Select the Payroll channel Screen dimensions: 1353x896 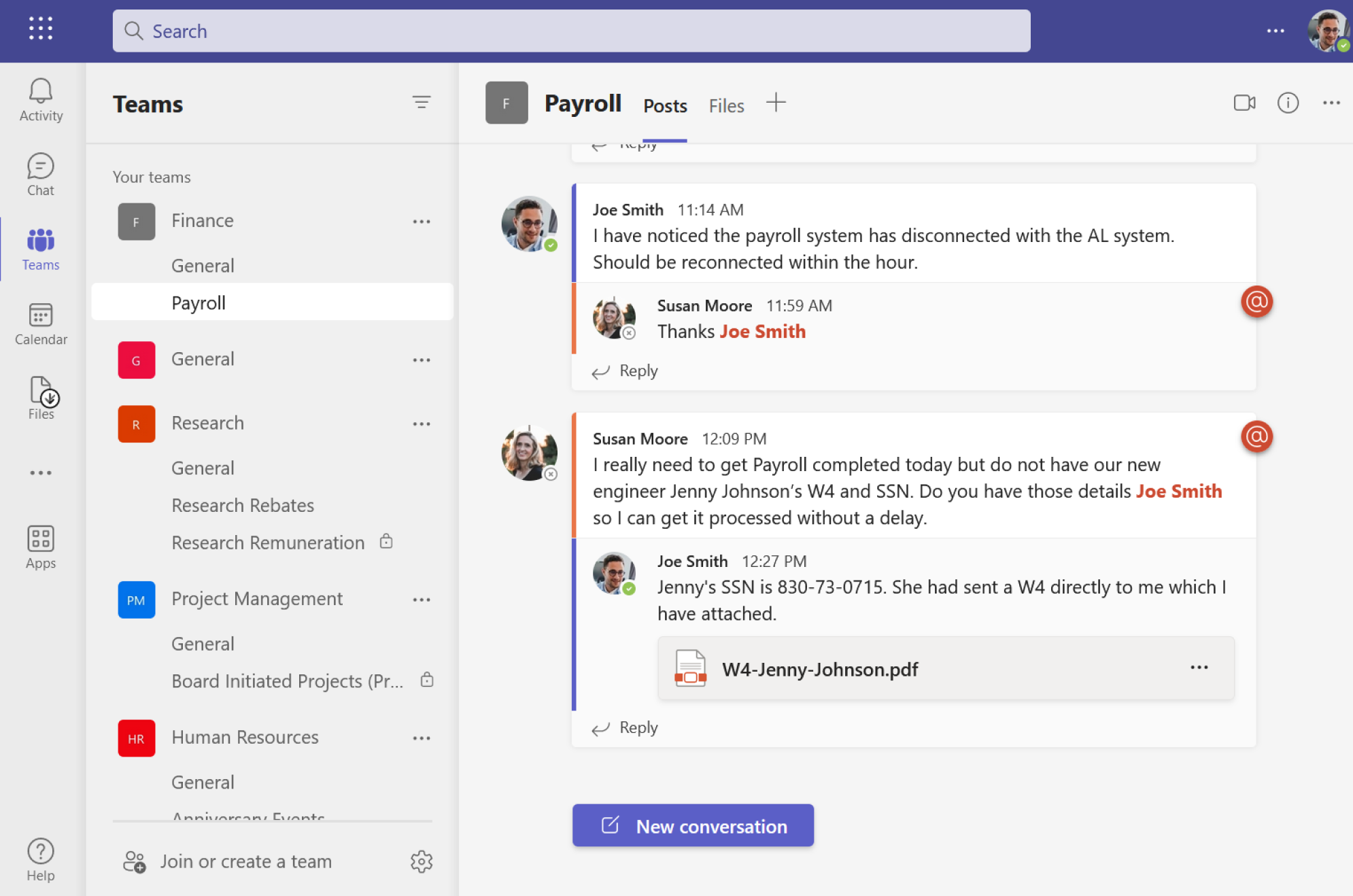[x=272, y=302]
